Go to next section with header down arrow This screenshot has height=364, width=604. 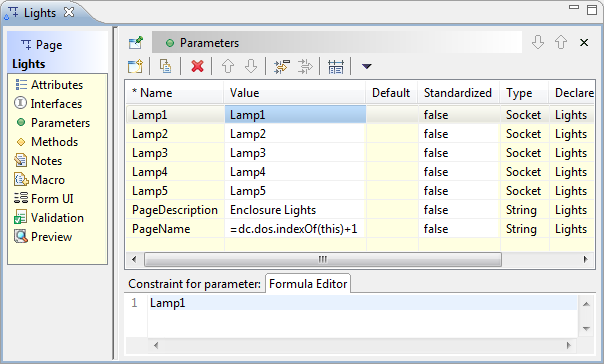point(538,42)
